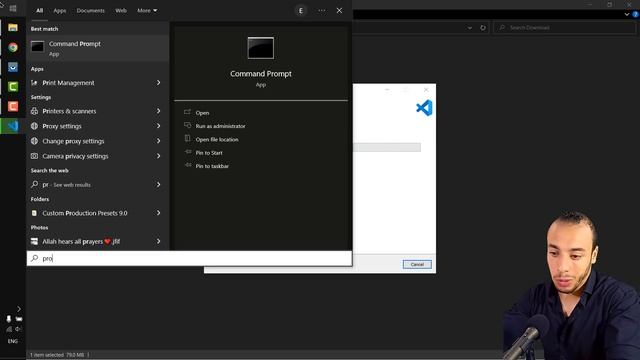Click the search box containing 'pro'
This screenshot has height=360, width=640.
tap(189, 258)
